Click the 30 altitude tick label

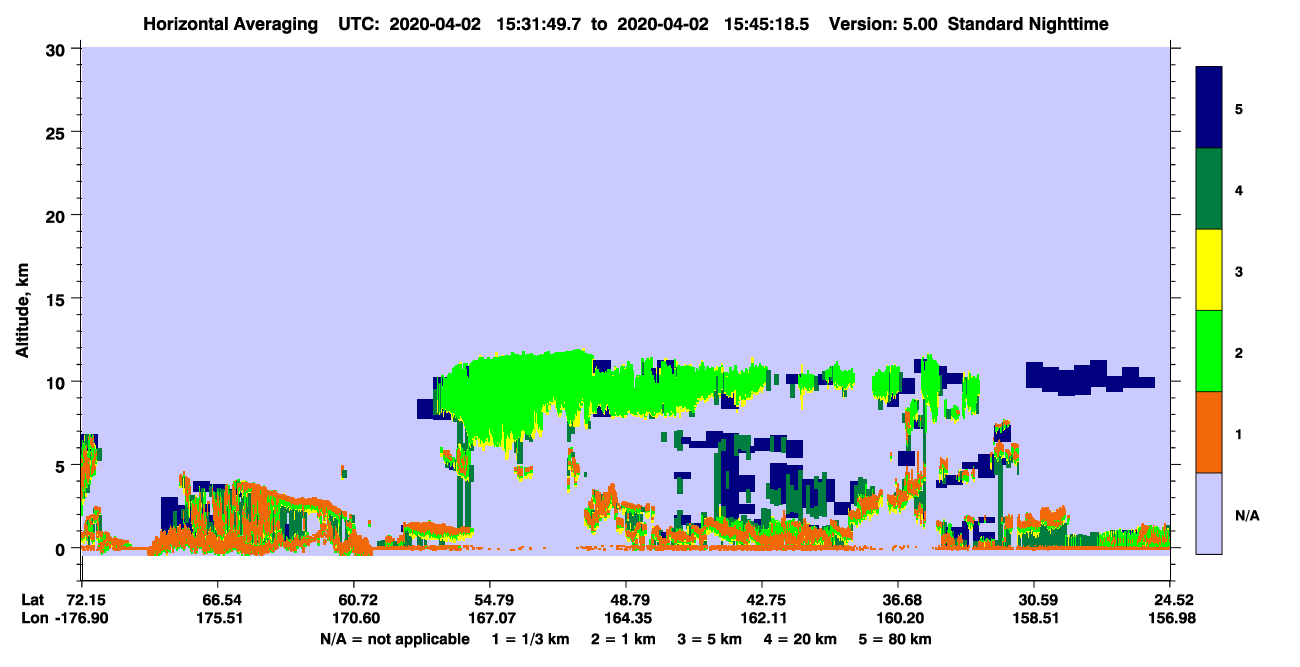pyautogui.click(x=58, y=48)
